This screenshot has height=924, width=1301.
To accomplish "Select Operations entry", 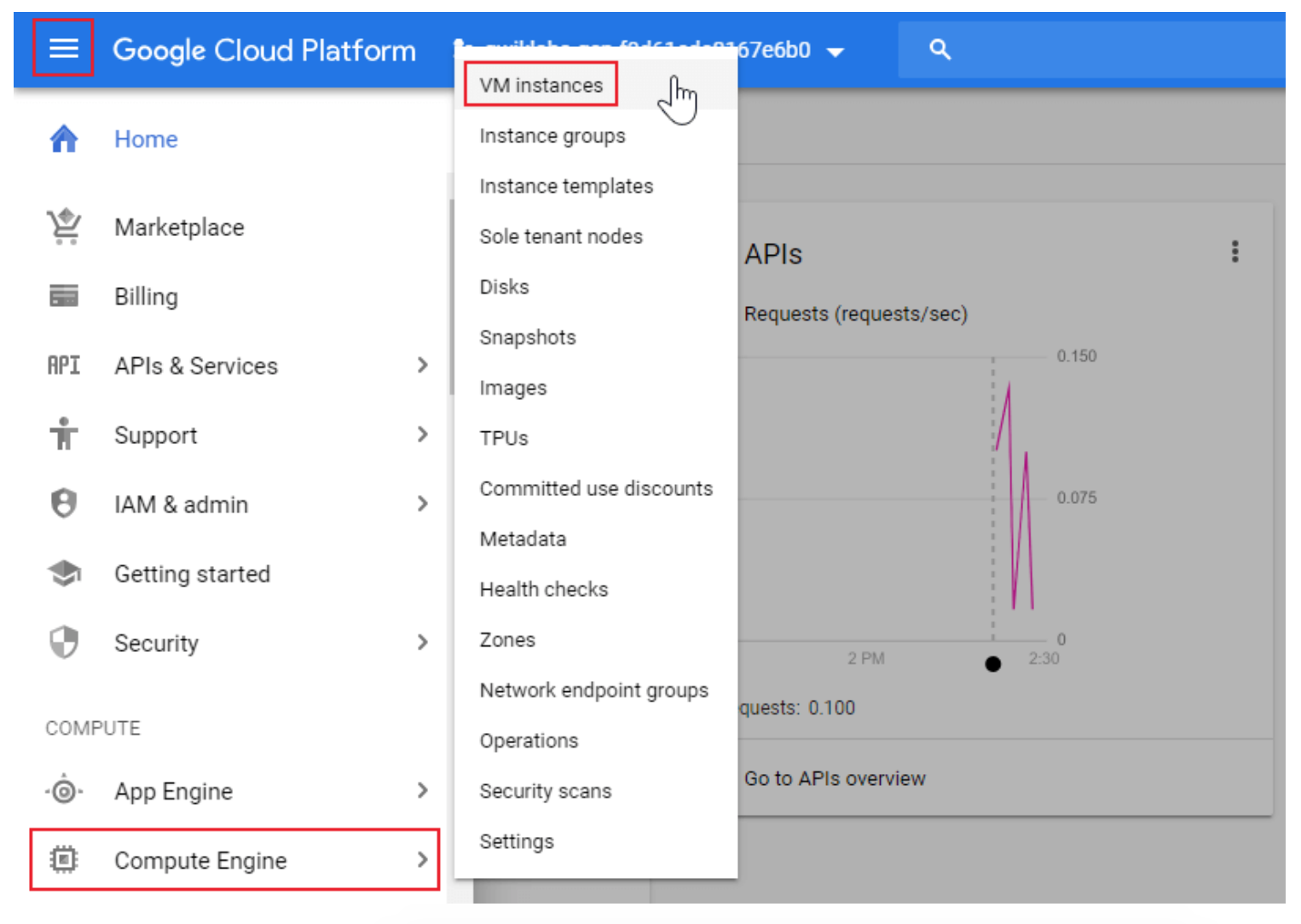I will pyautogui.click(x=595, y=741).
